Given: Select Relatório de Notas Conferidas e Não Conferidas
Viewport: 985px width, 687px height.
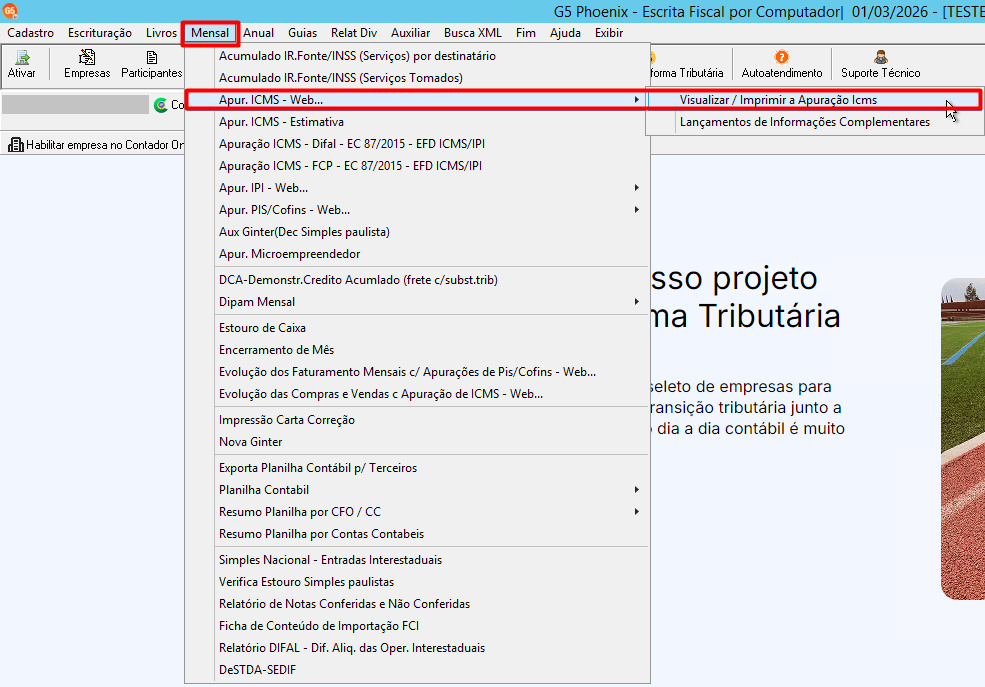Looking at the screenshot, I should pyautogui.click(x=417, y=604).
